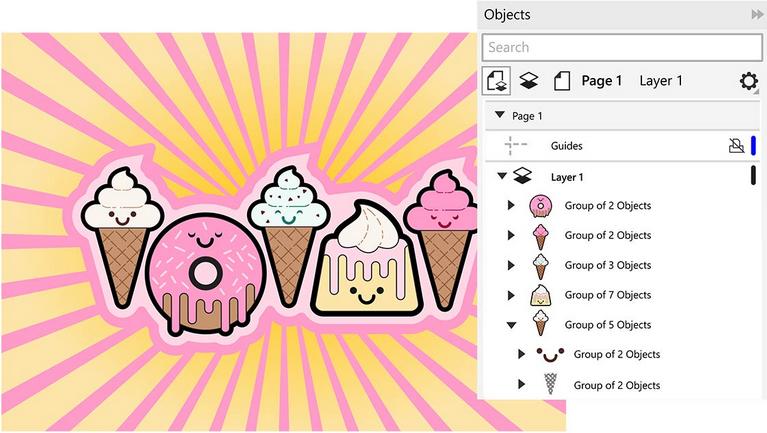The height and width of the screenshot is (433, 767).
Task: Expand the smiley face Group of 2 Objects
Action: [521, 354]
